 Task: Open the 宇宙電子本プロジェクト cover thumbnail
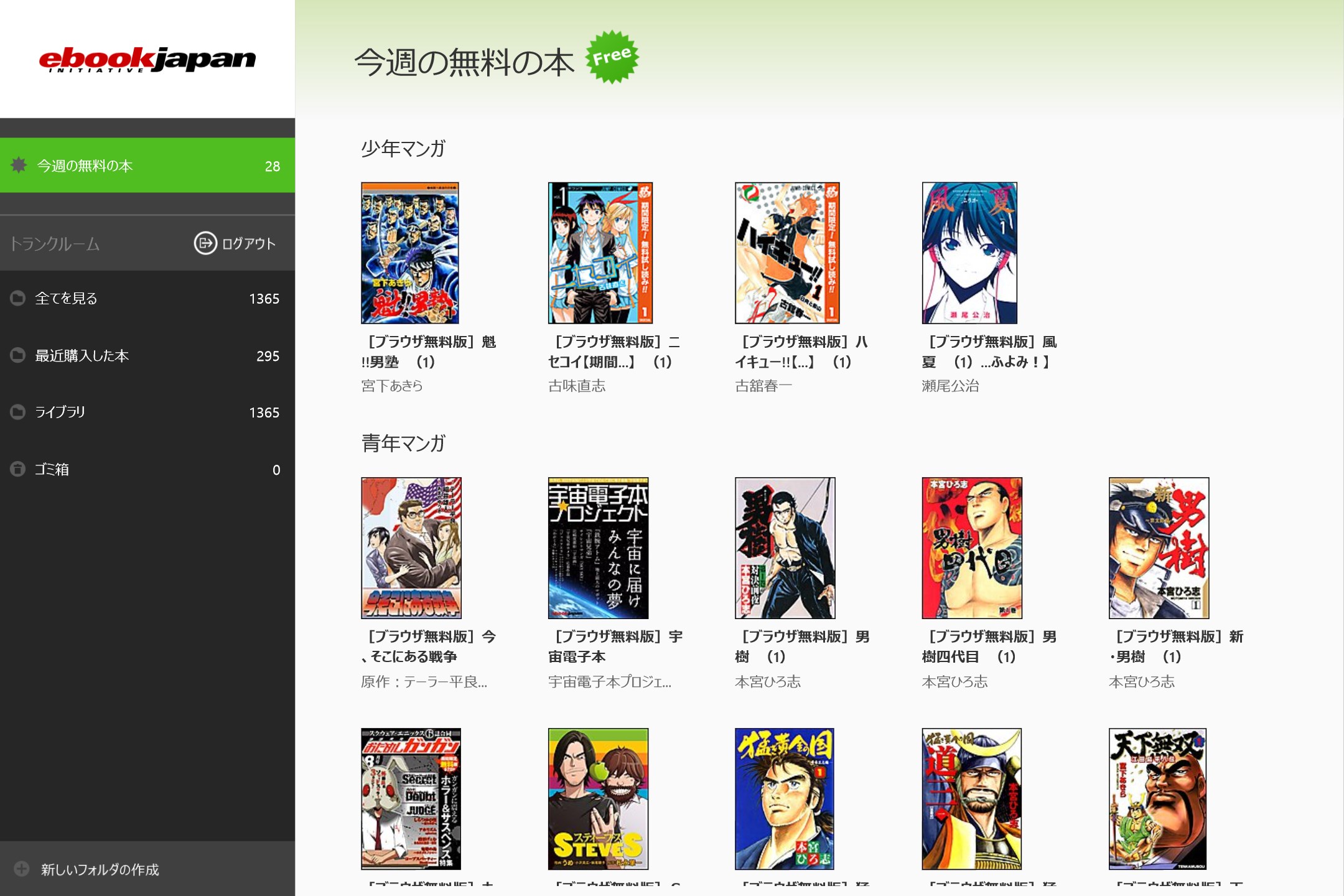click(x=598, y=548)
